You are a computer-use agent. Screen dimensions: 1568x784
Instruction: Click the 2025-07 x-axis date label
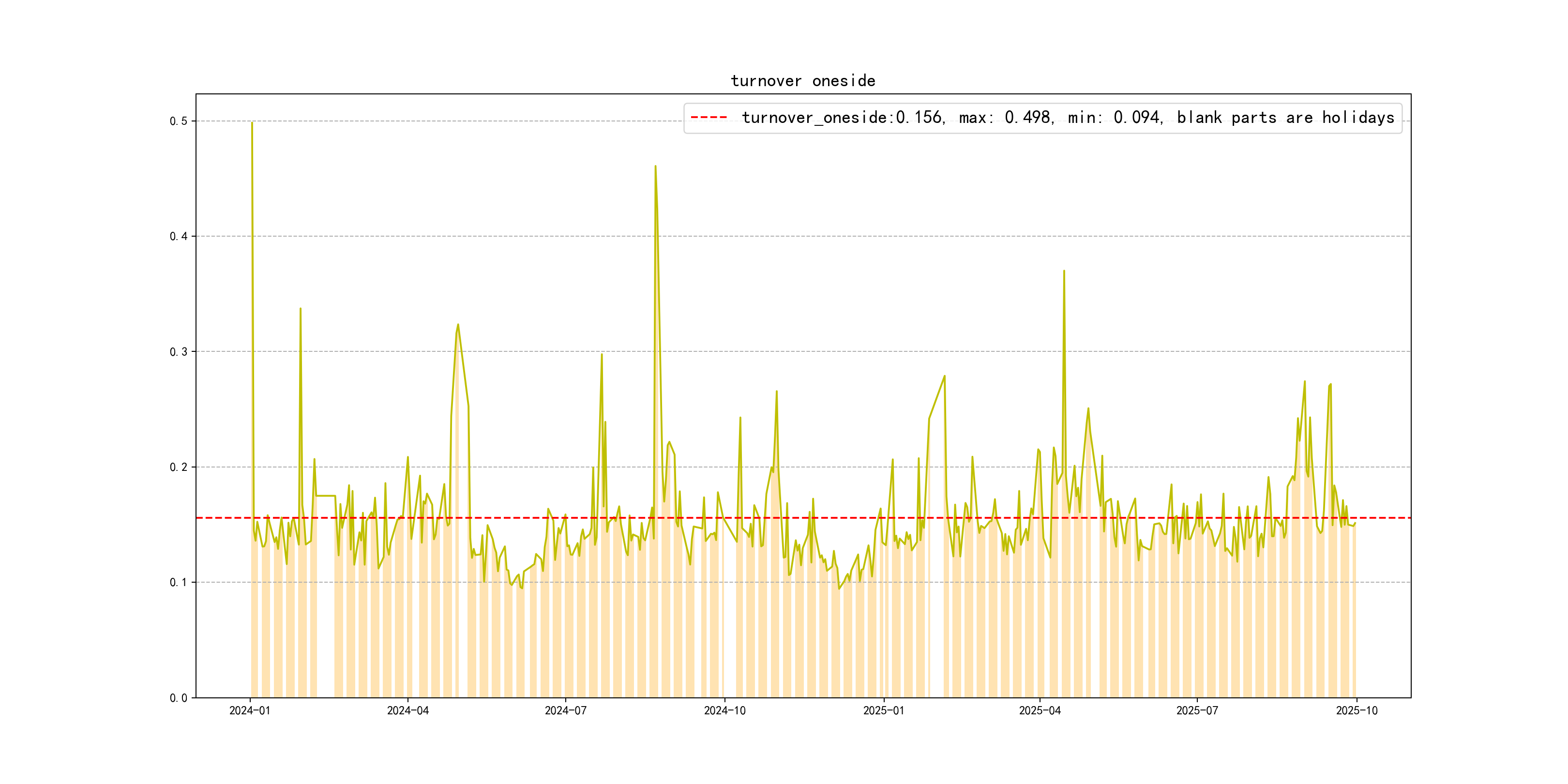[1197, 710]
